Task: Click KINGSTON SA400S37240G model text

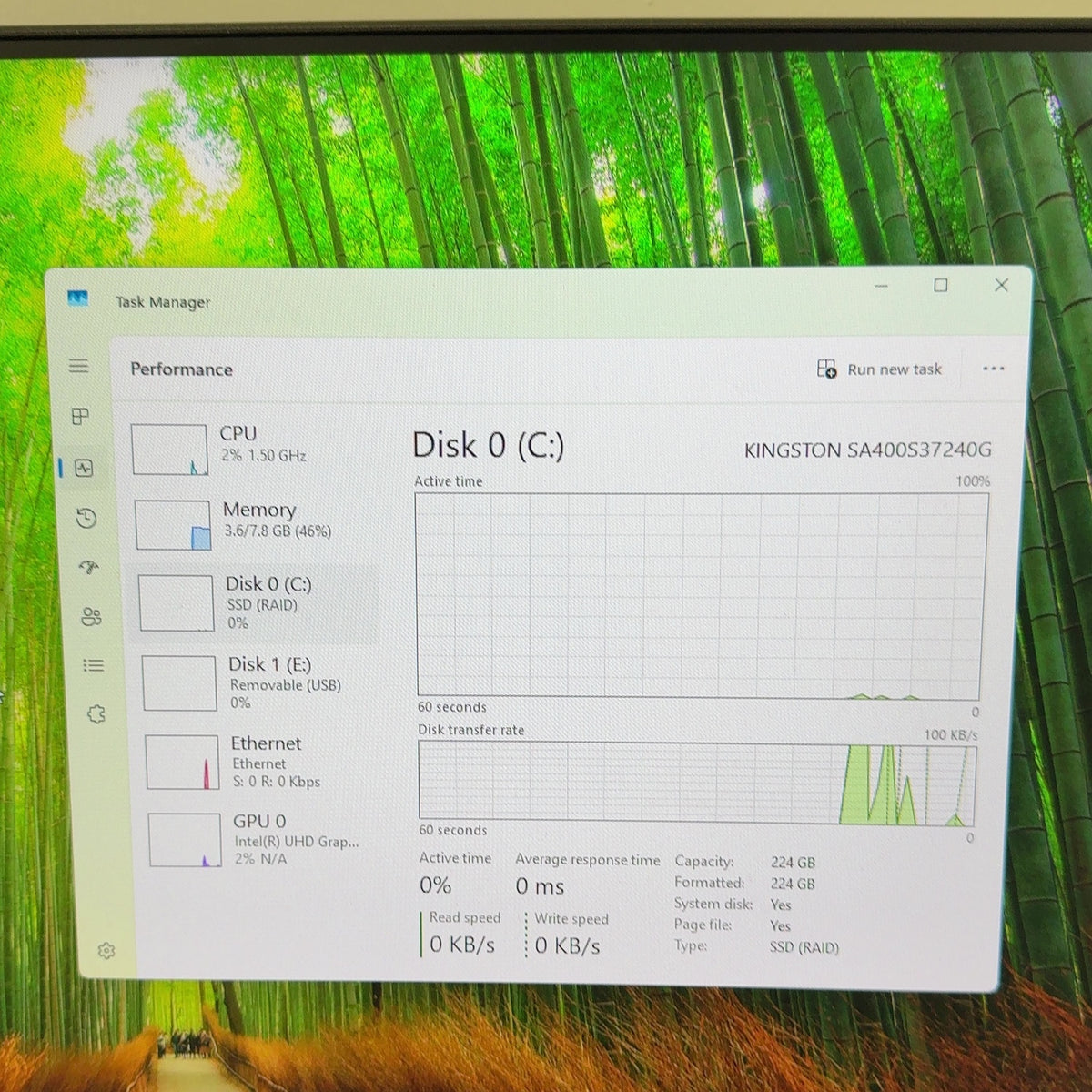Action: click(x=867, y=450)
